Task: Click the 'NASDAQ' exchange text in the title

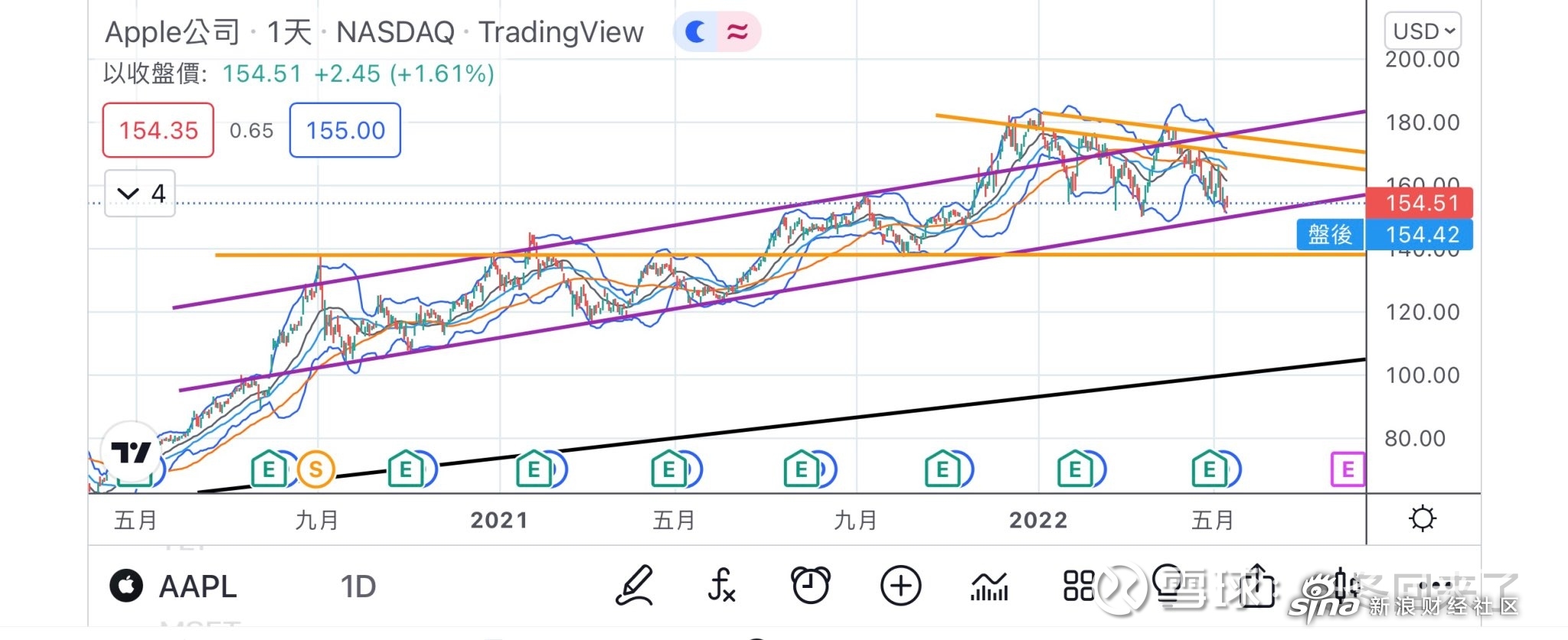Action: click(x=396, y=32)
